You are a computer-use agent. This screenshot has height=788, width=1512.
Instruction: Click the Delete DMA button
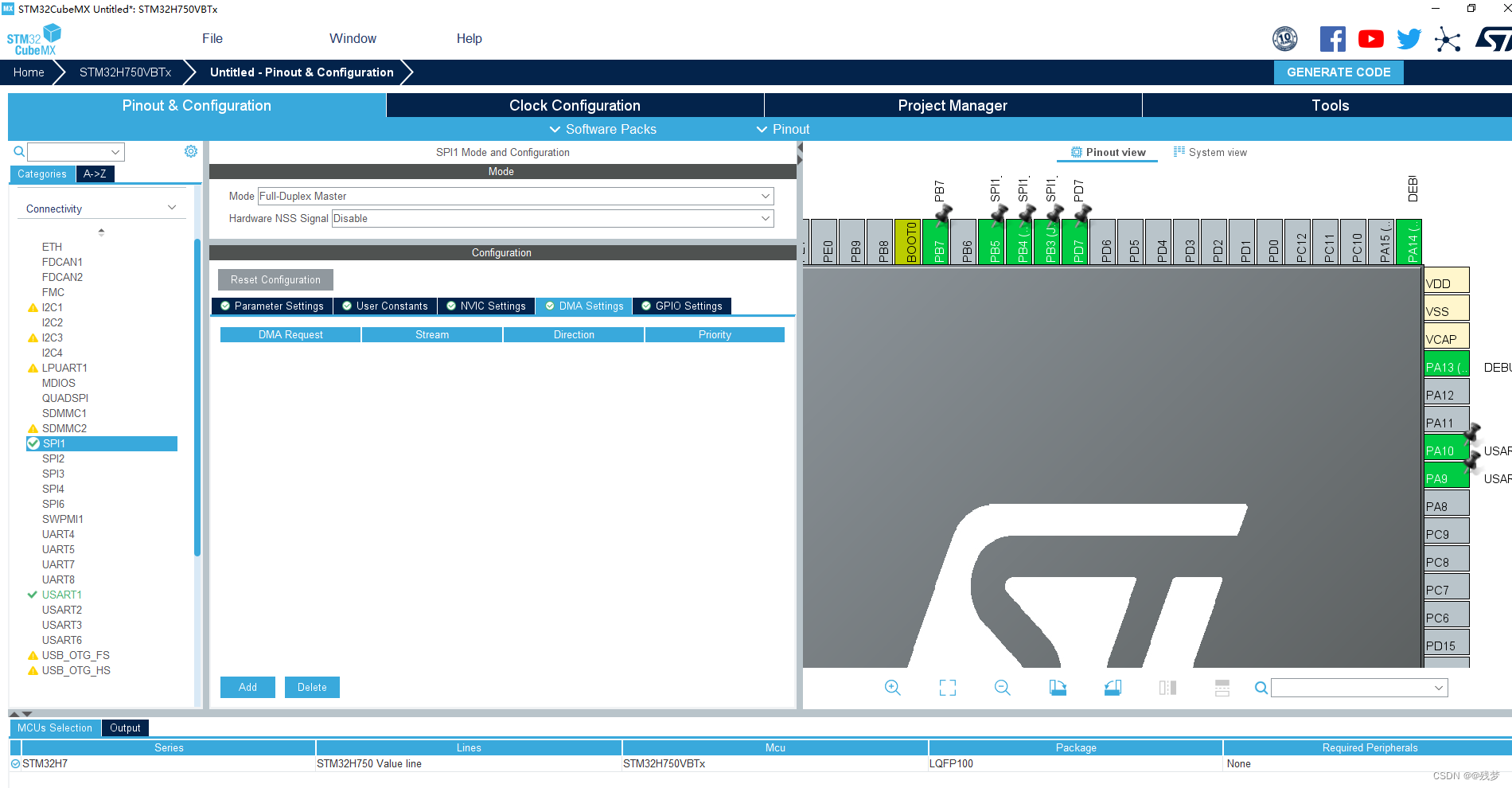pos(312,687)
